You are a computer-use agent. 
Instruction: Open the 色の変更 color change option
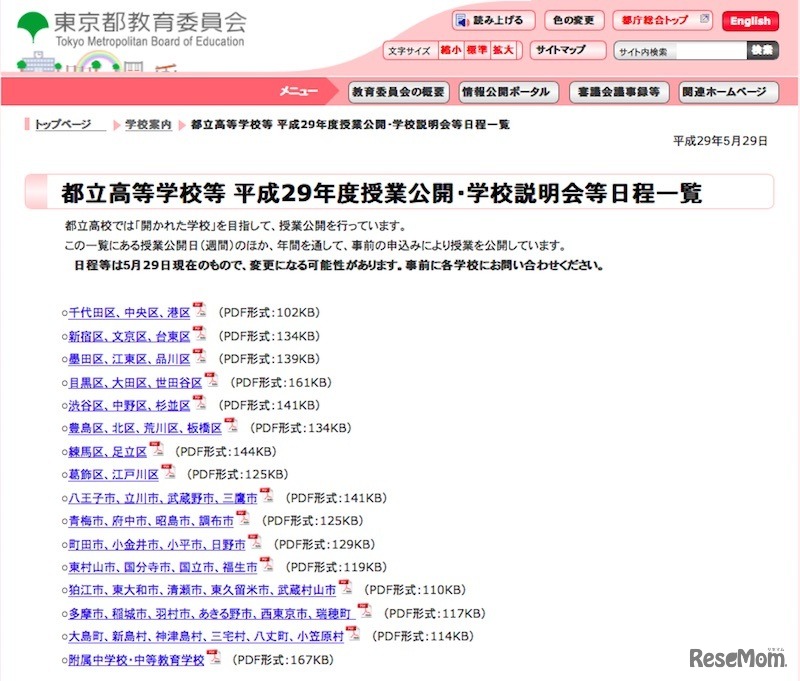click(x=574, y=21)
